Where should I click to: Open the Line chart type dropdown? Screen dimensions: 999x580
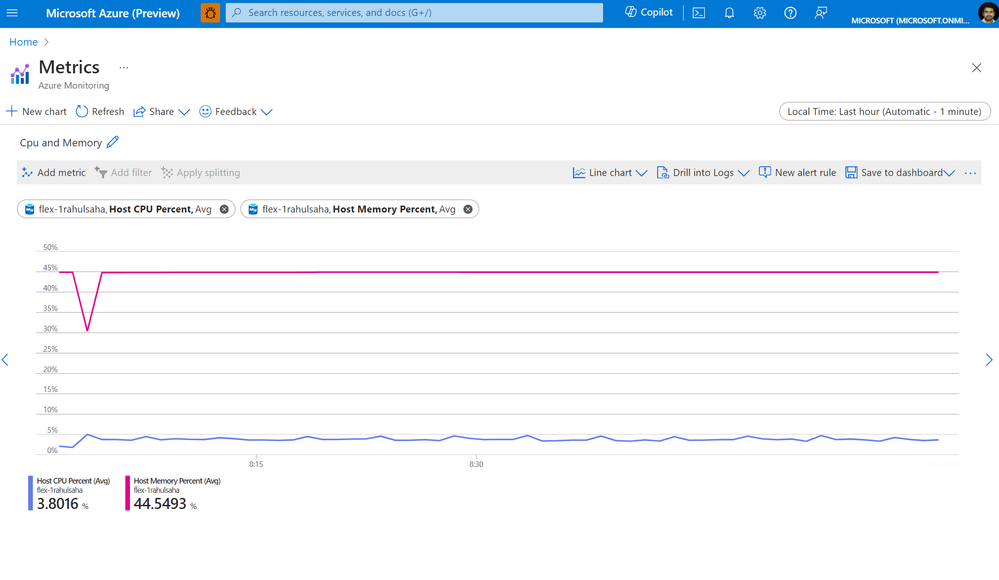pos(610,173)
